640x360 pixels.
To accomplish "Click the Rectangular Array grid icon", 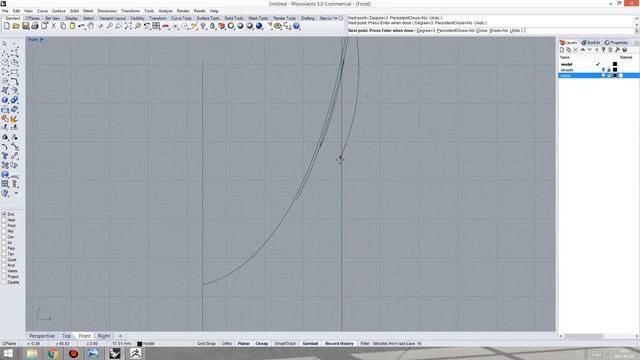I will pos(5,184).
